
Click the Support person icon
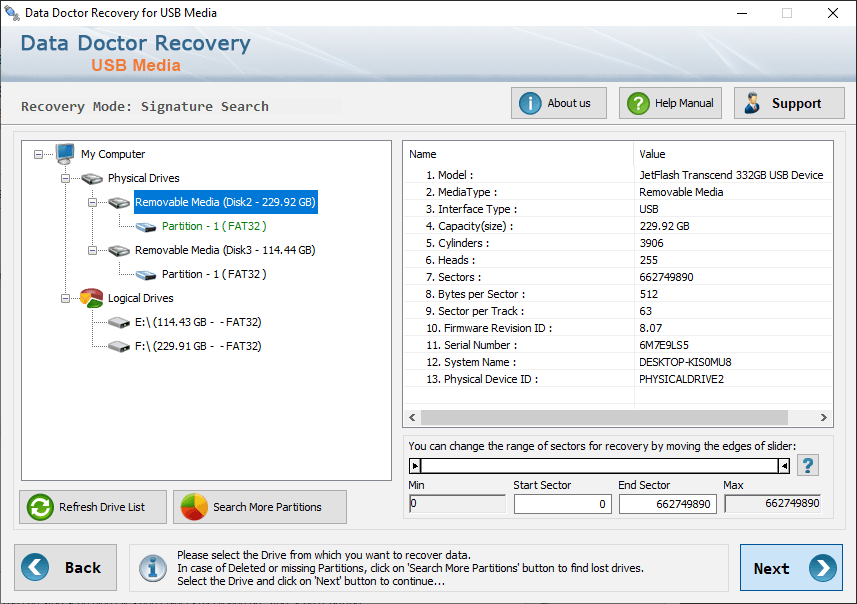click(x=753, y=103)
